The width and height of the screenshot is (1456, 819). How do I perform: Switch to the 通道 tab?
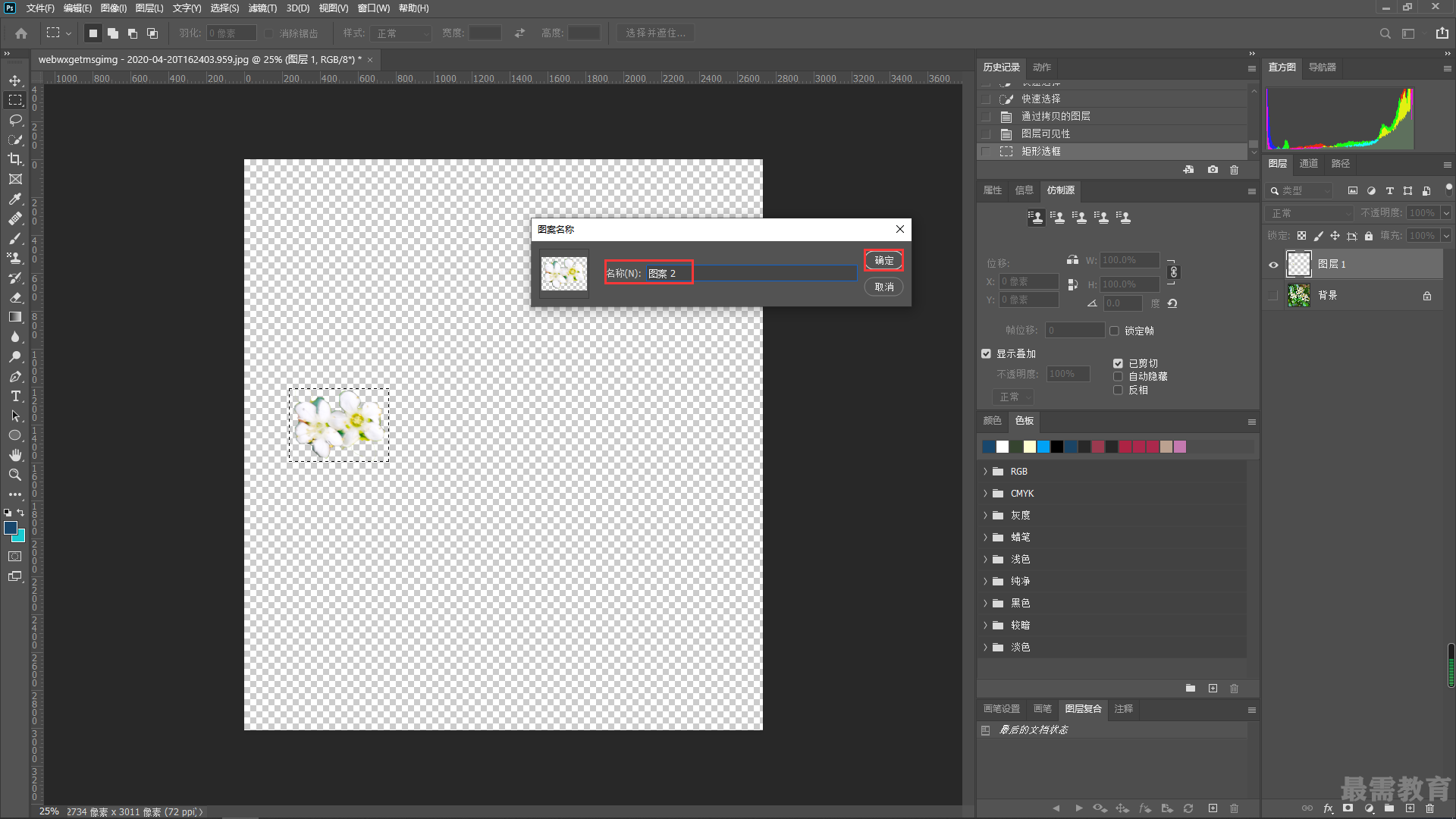click(1309, 164)
